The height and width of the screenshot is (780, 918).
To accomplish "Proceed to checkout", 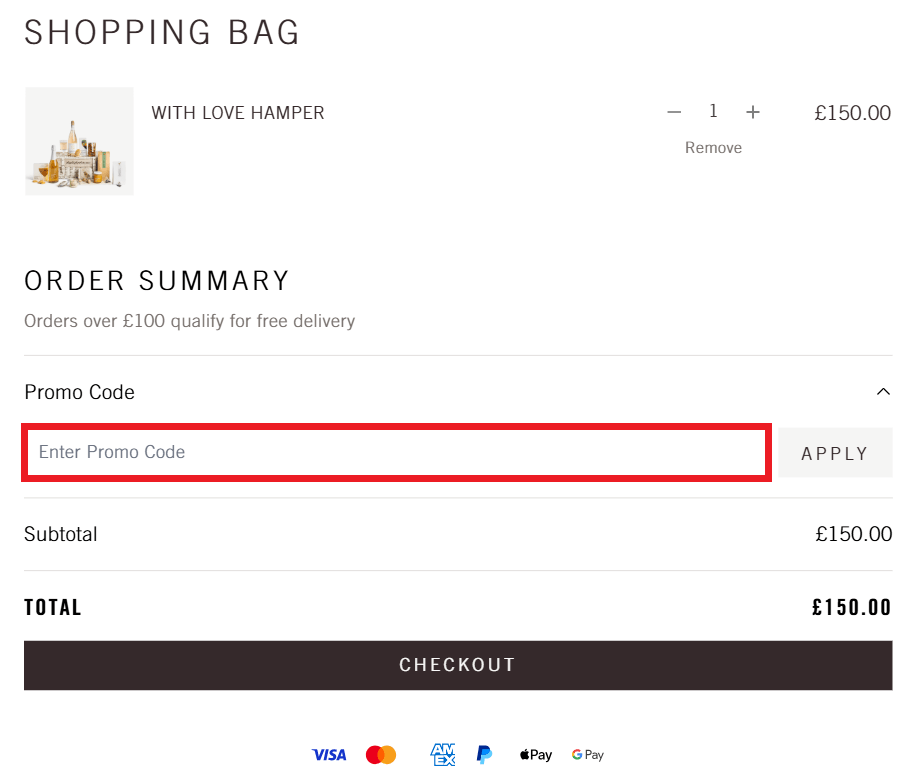I will 458,664.
